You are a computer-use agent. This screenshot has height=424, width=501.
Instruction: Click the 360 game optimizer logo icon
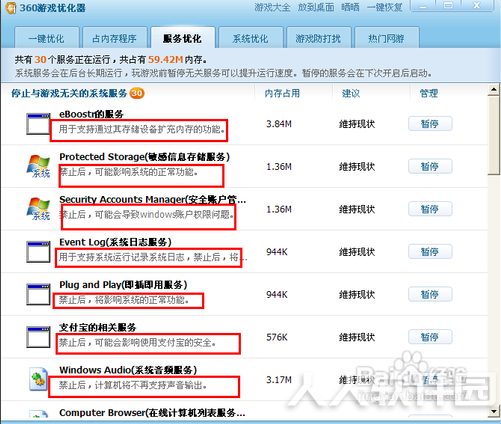click(x=10, y=7)
